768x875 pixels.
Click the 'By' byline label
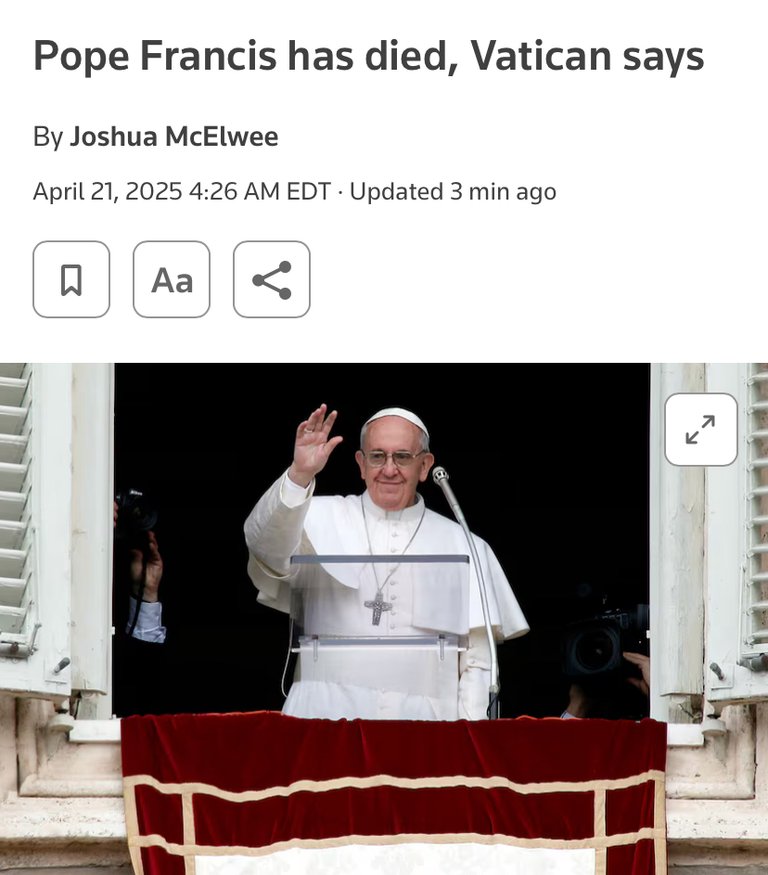[x=48, y=137]
